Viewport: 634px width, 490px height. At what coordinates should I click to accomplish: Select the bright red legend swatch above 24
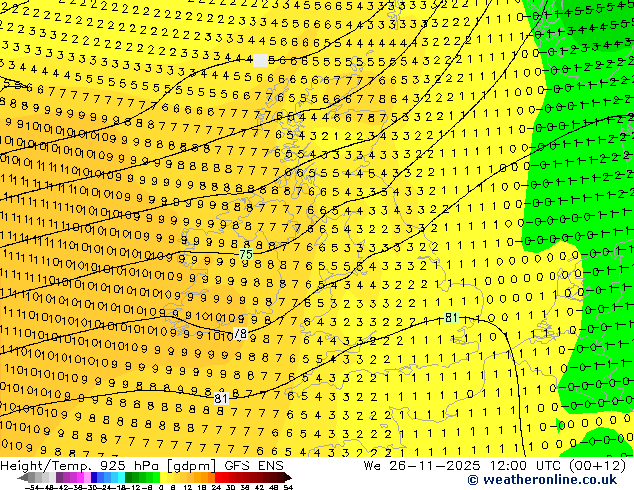pyautogui.click(x=218, y=477)
